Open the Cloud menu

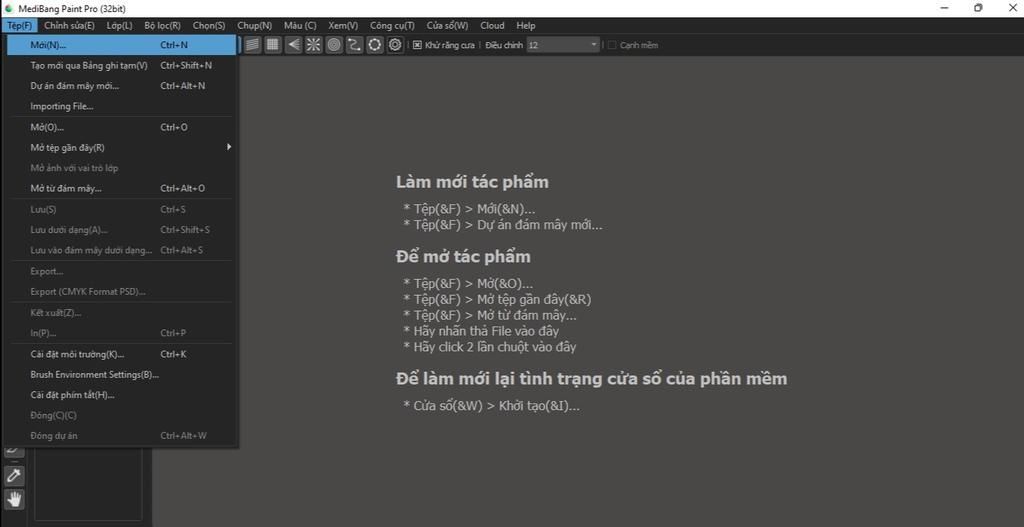click(x=492, y=25)
